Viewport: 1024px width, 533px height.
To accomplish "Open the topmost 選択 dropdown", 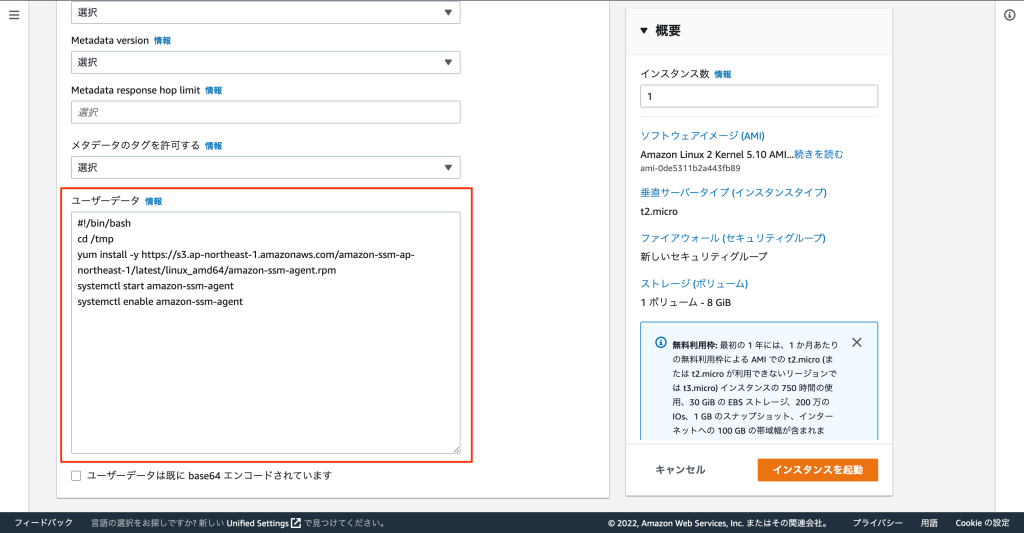I will 265,13.
